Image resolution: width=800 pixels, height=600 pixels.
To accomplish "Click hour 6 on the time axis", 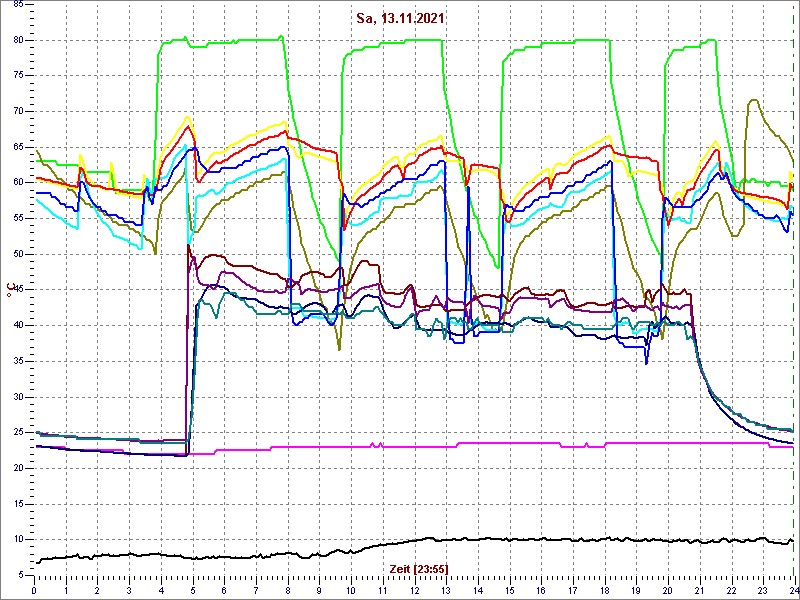I will (x=224, y=590).
